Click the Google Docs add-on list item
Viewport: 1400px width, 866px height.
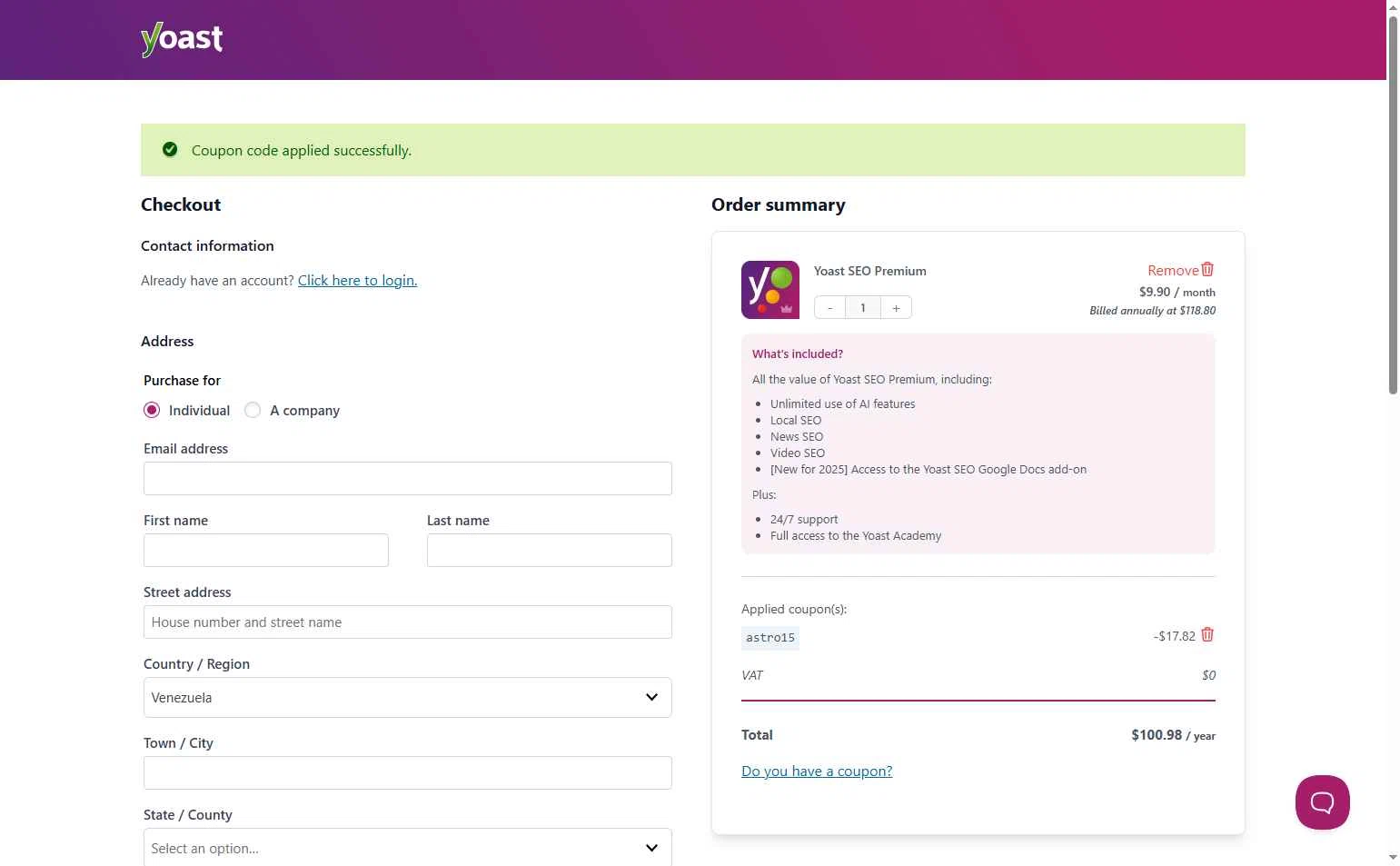pos(928,470)
